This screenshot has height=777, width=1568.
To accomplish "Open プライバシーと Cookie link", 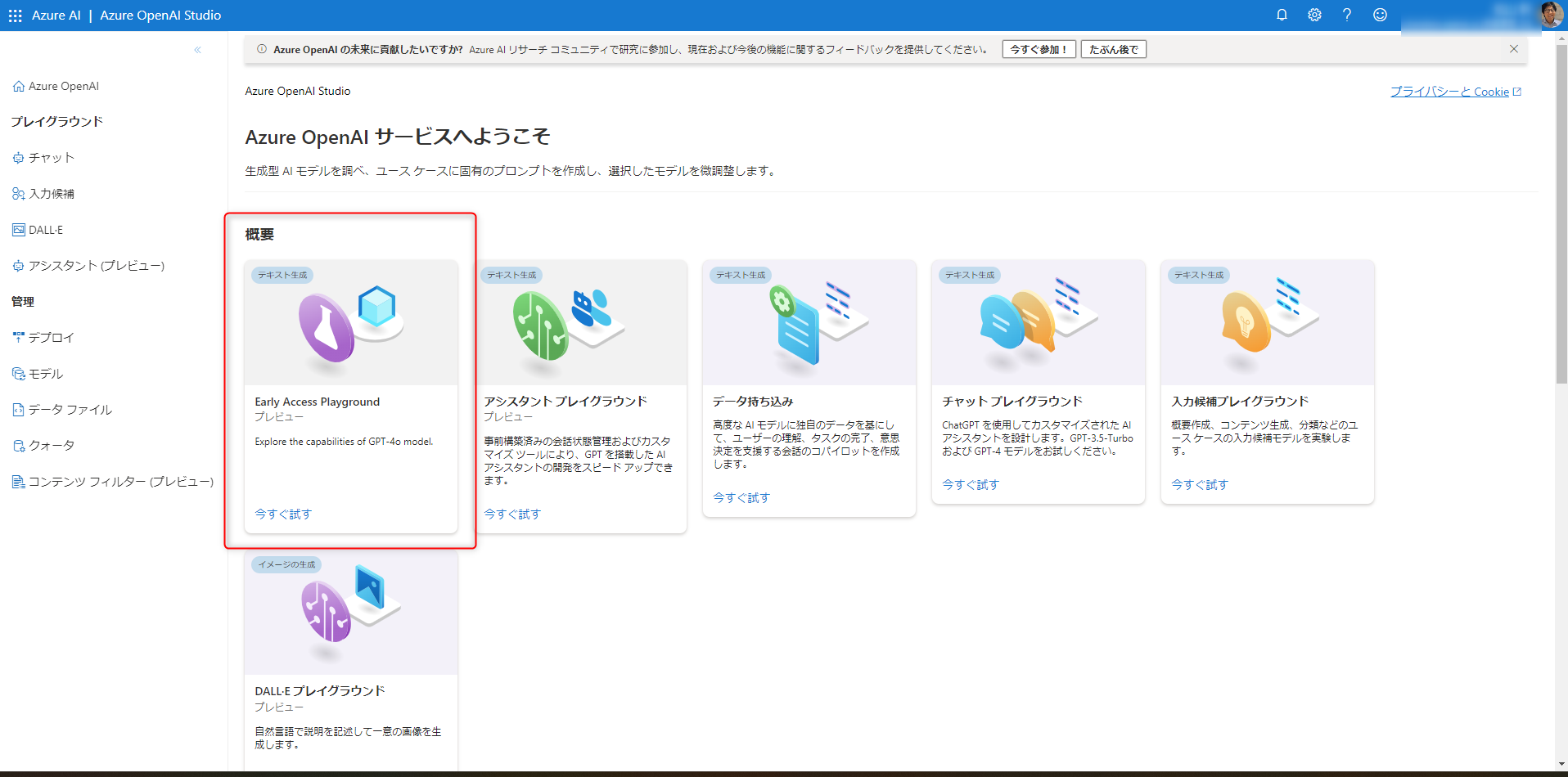I will [1449, 92].
